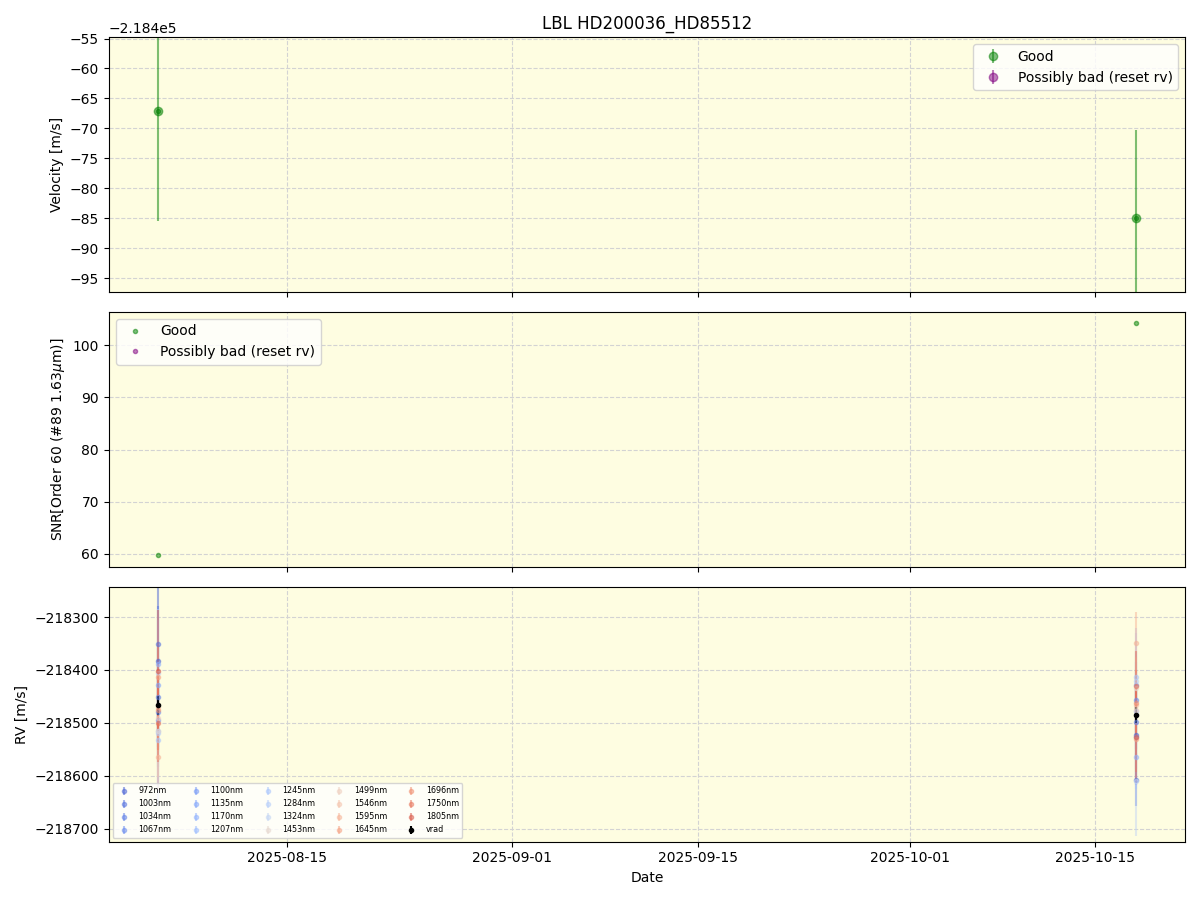Image resolution: width=1200 pixels, height=900 pixels.
Task: Click the plot title LBL HD200036_HD85512
Action: (647, 23)
